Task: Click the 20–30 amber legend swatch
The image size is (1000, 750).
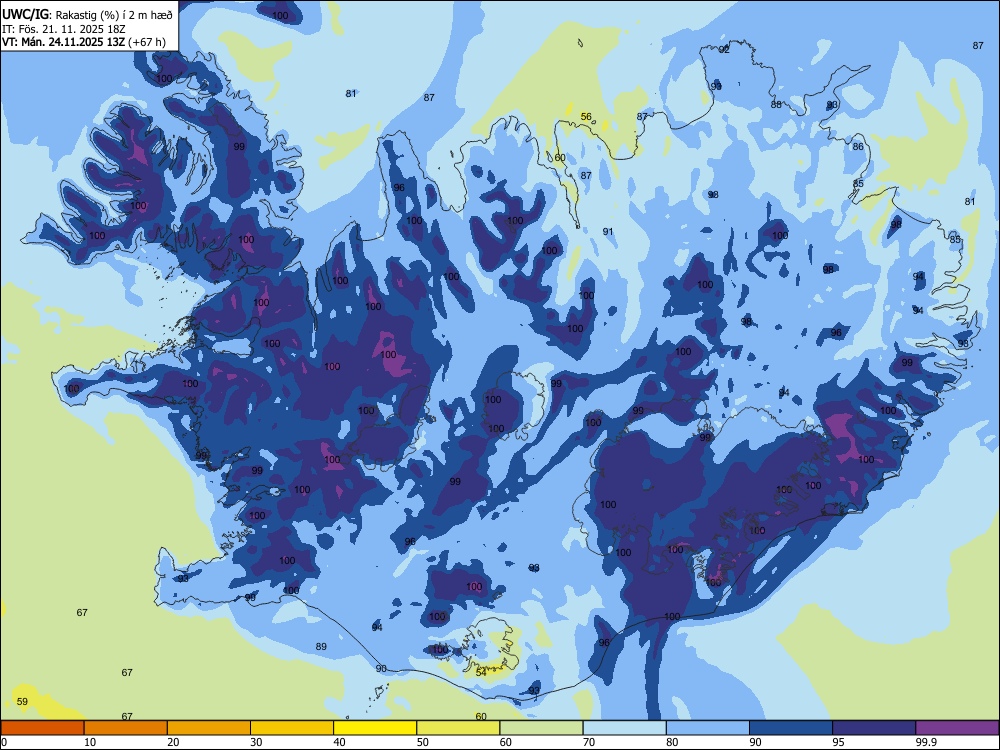Action: (209, 728)
